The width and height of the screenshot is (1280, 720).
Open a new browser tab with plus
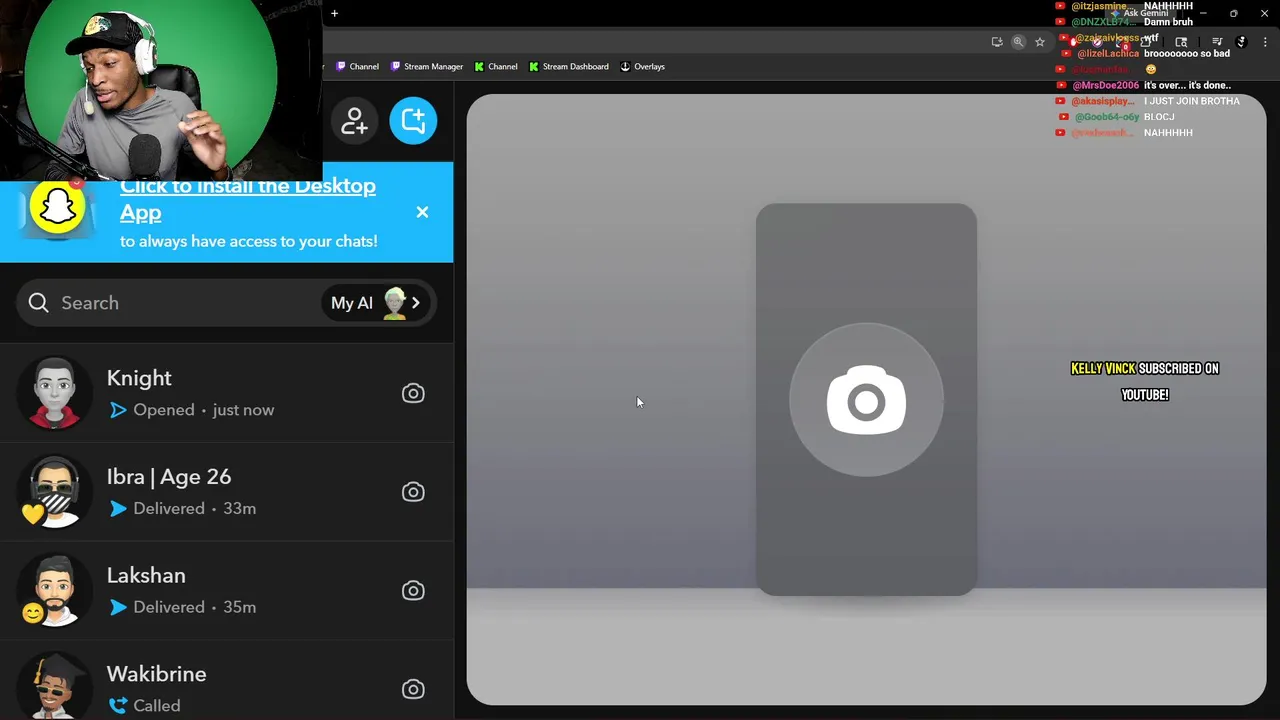tap(334, 13)
